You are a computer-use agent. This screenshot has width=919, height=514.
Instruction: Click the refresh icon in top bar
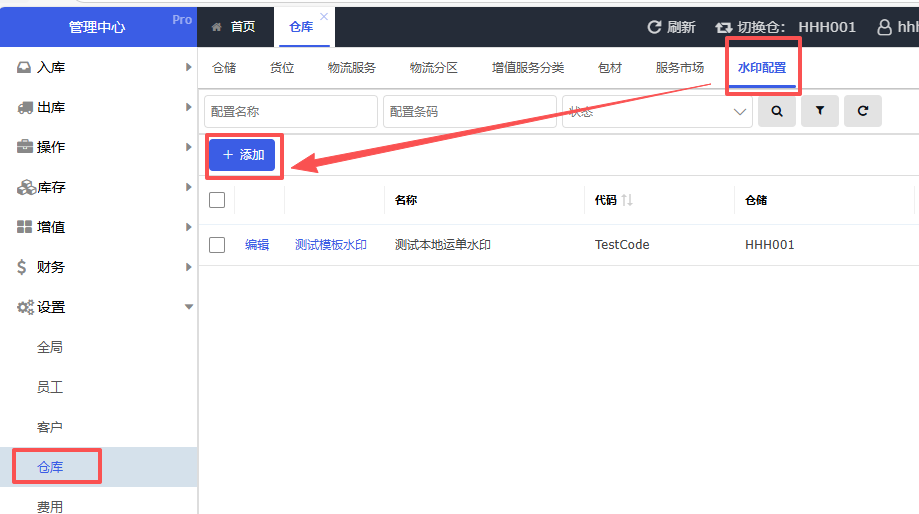click(x=655, y=27)
